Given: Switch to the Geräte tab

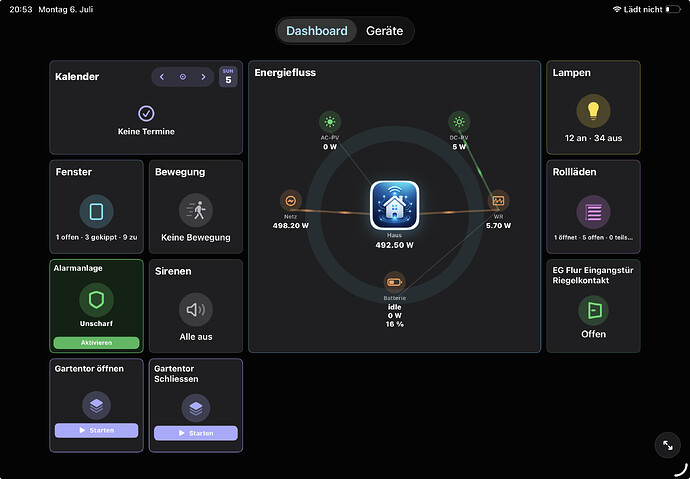Looking at the screenshot, I should pyautogui.click(x=384, y=31).
